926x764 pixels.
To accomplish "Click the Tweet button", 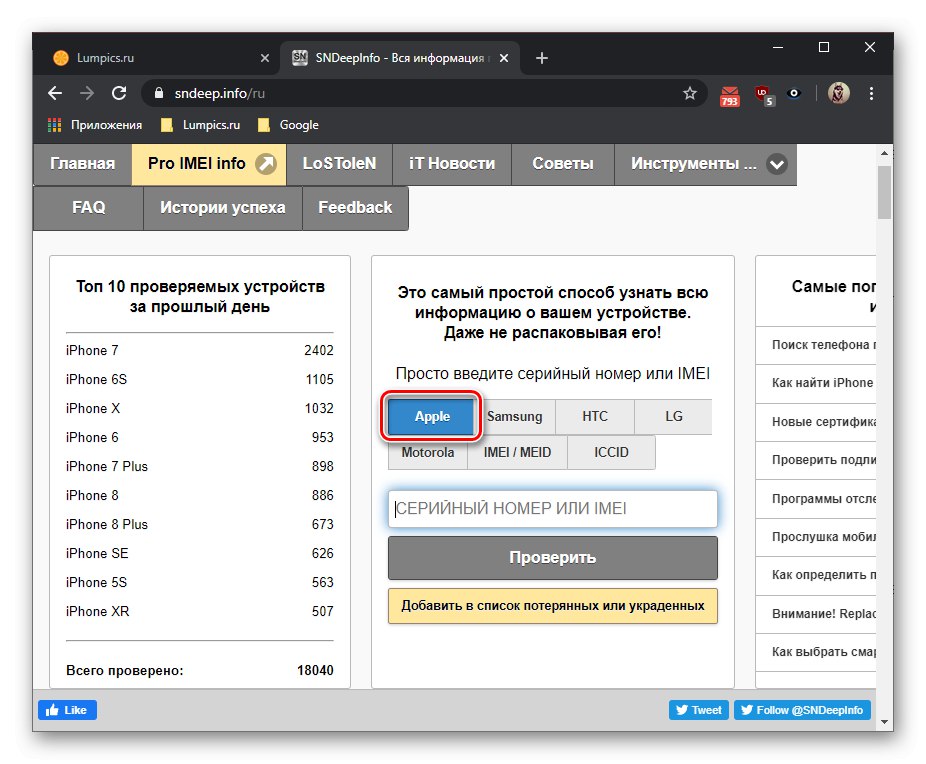I will (699, 710).
